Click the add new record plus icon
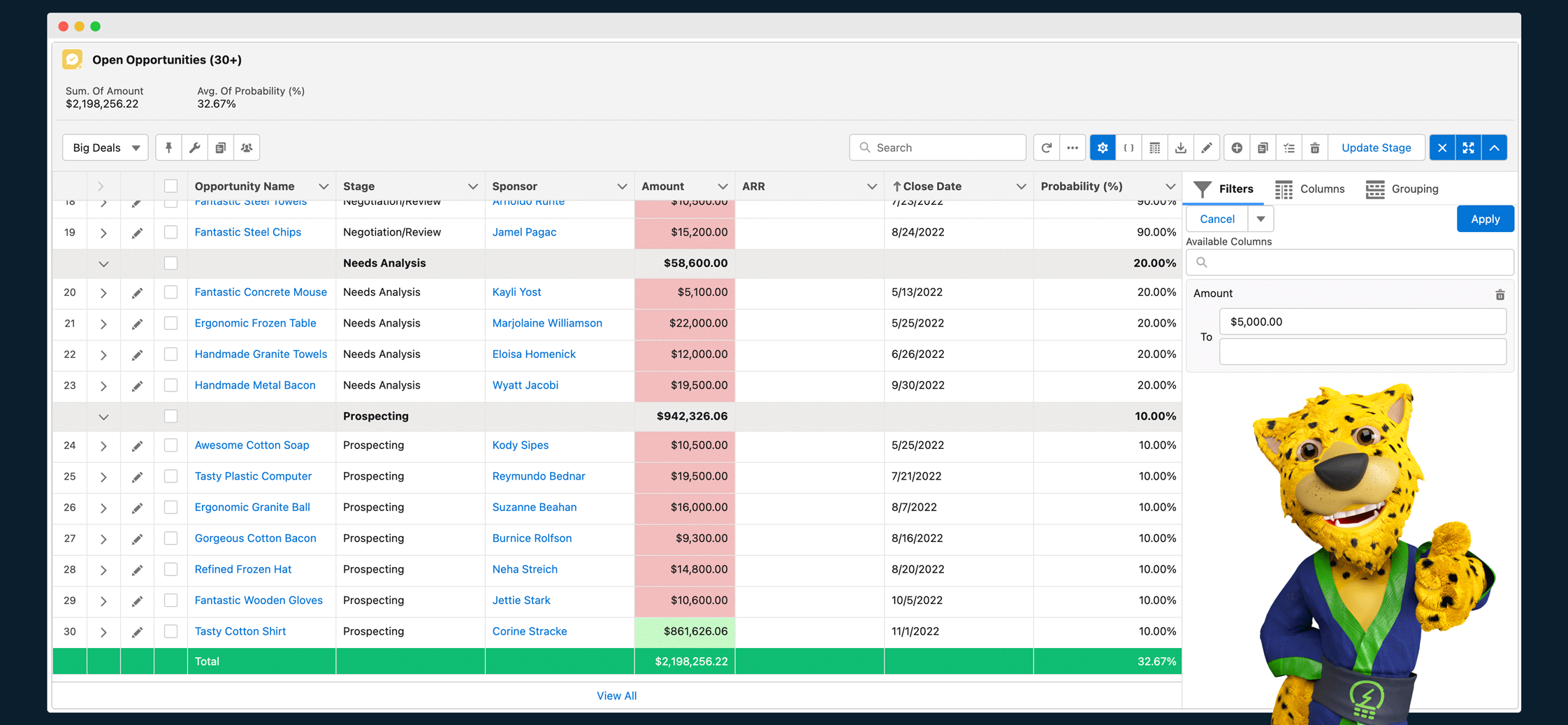The width and height of the screenshot is (1568, 725). (1236, 148)
